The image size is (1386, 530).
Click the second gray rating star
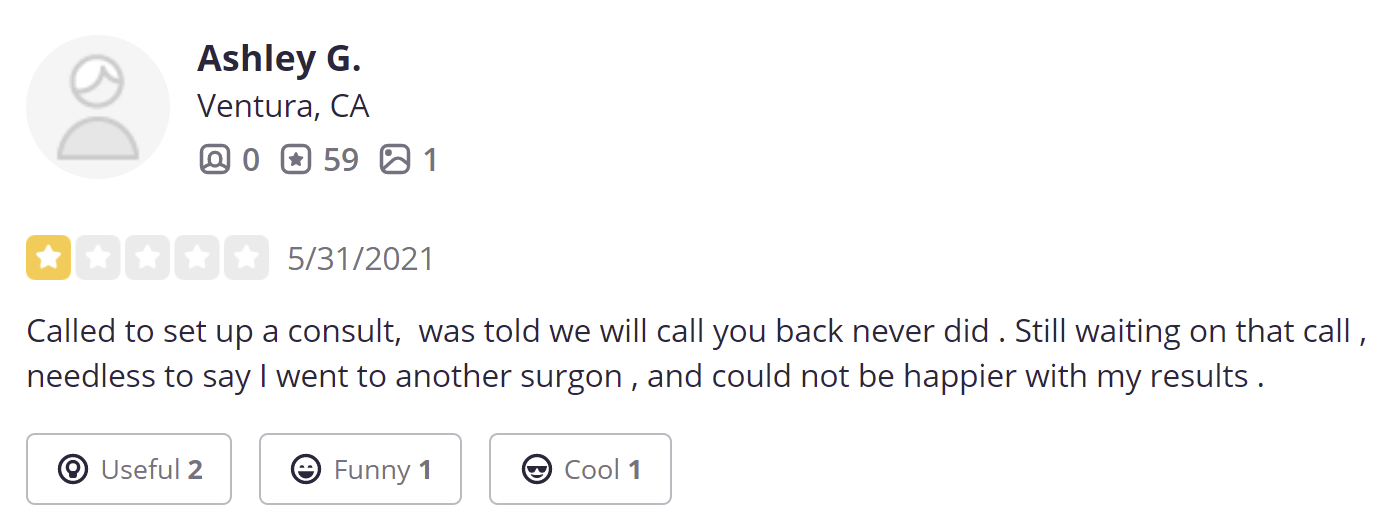[x=98, y=258]
